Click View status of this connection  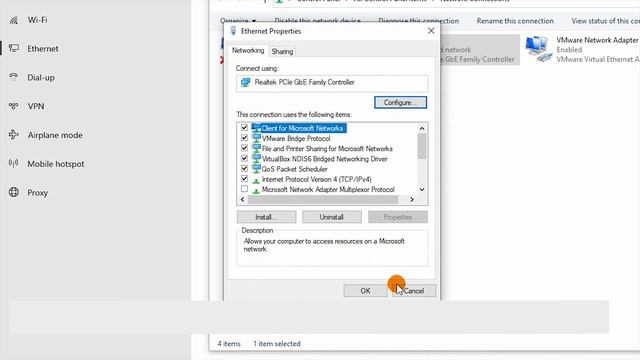[605, 21]
